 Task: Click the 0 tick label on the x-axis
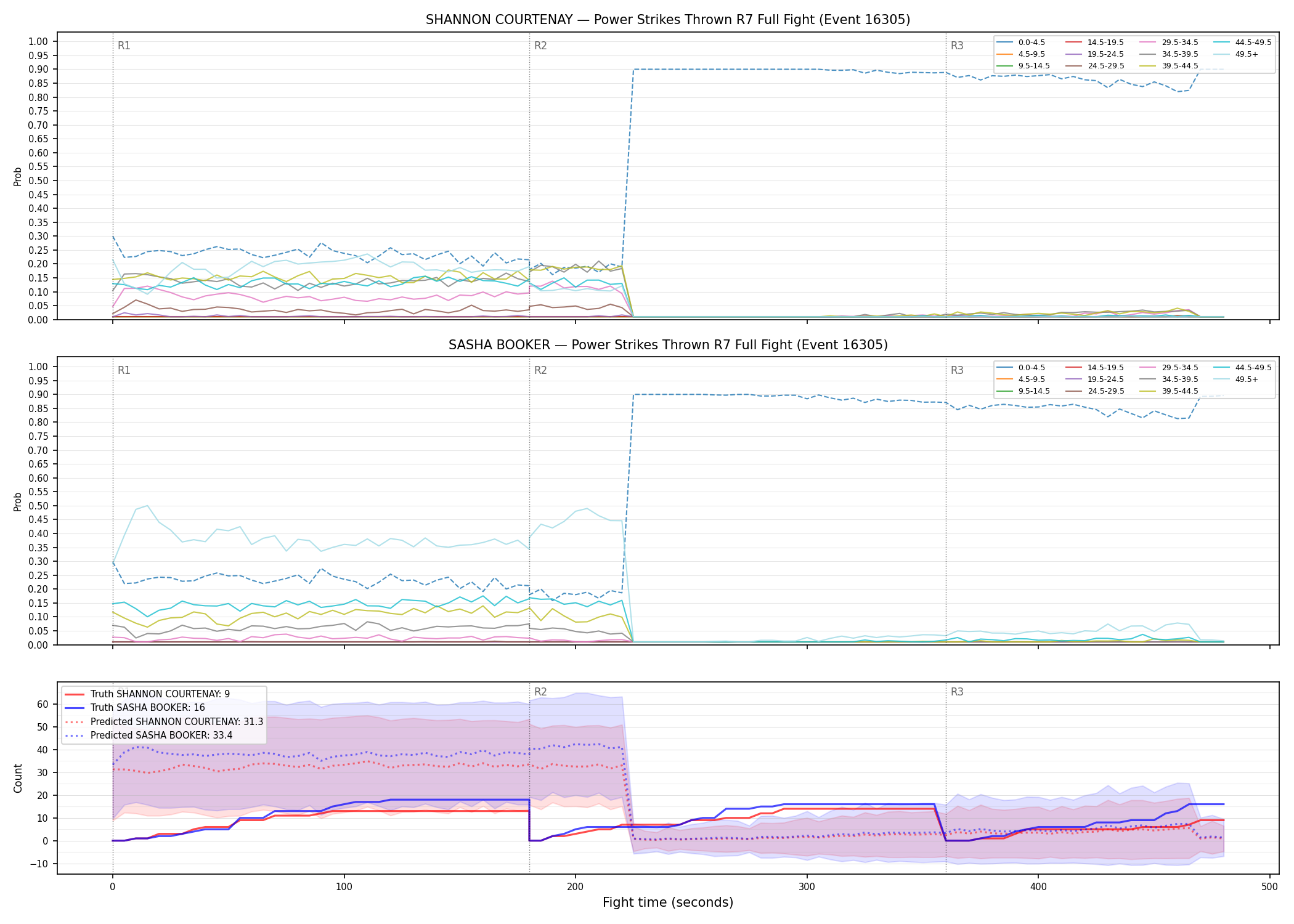point(112,887)
